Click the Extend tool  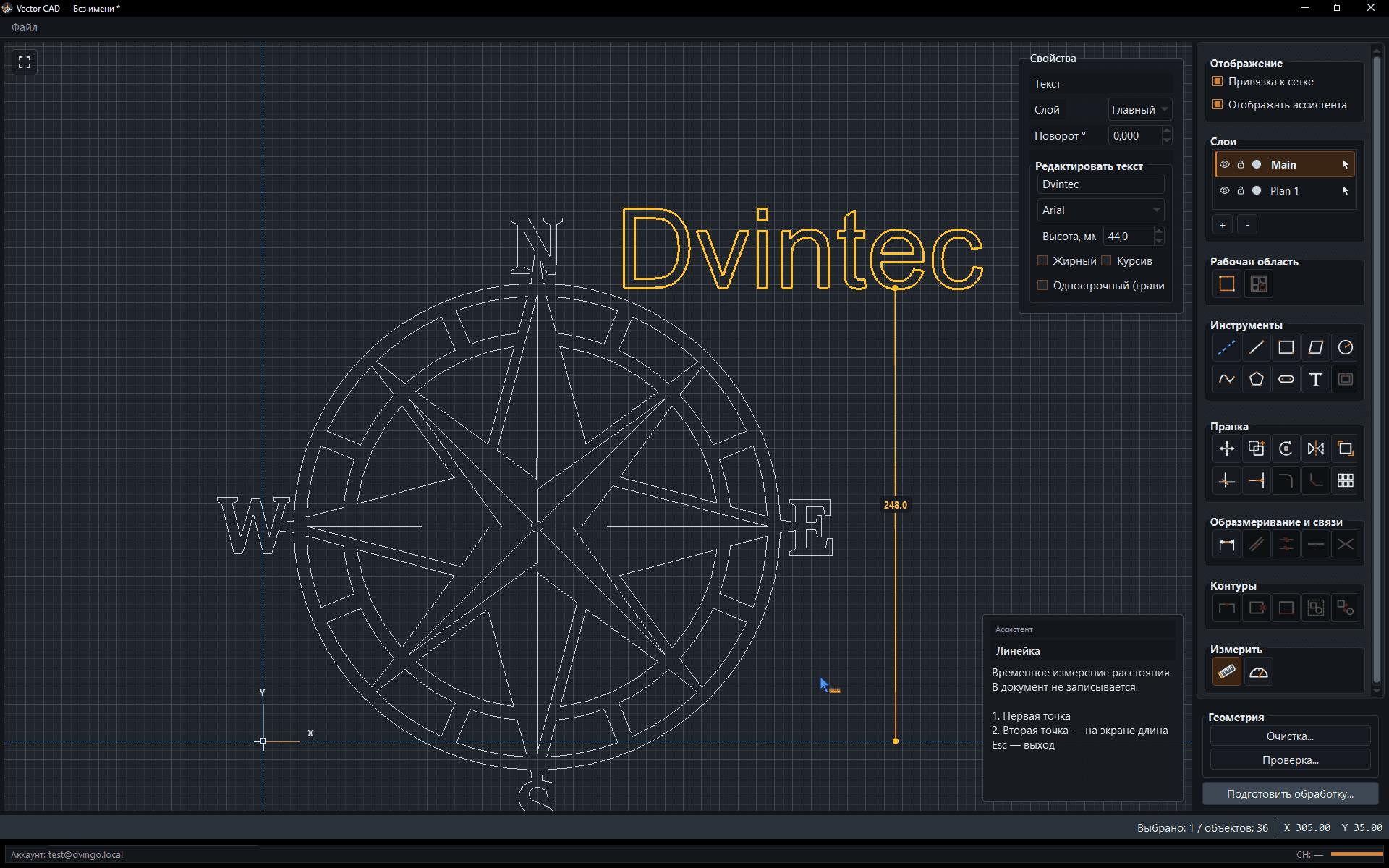point(1257,480)
